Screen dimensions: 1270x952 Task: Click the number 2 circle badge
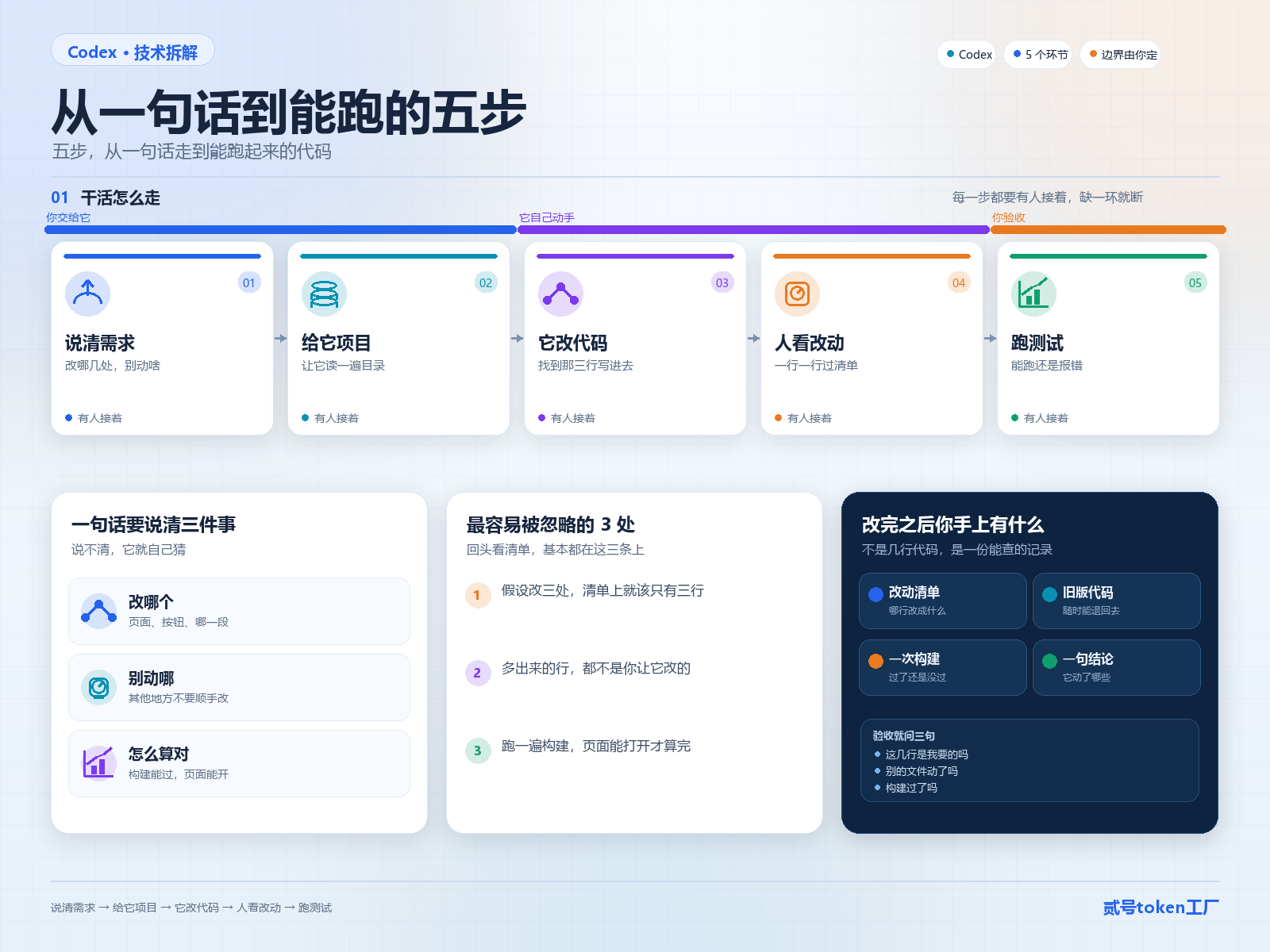(x=478, y=673)
